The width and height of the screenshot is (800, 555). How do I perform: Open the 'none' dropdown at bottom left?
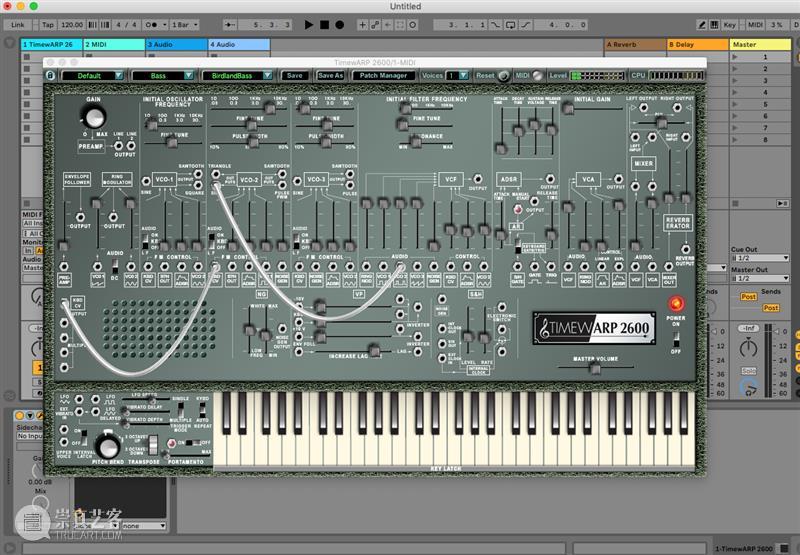click(144, 525)
